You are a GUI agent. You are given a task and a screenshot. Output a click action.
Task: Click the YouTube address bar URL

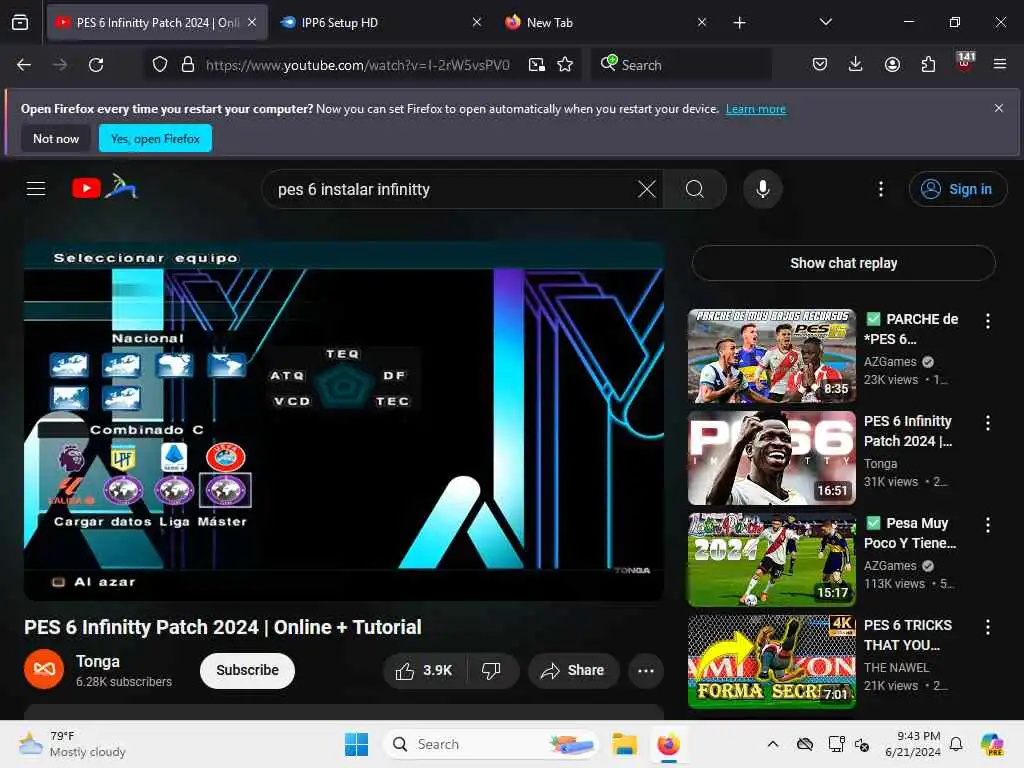coord(357,65)
